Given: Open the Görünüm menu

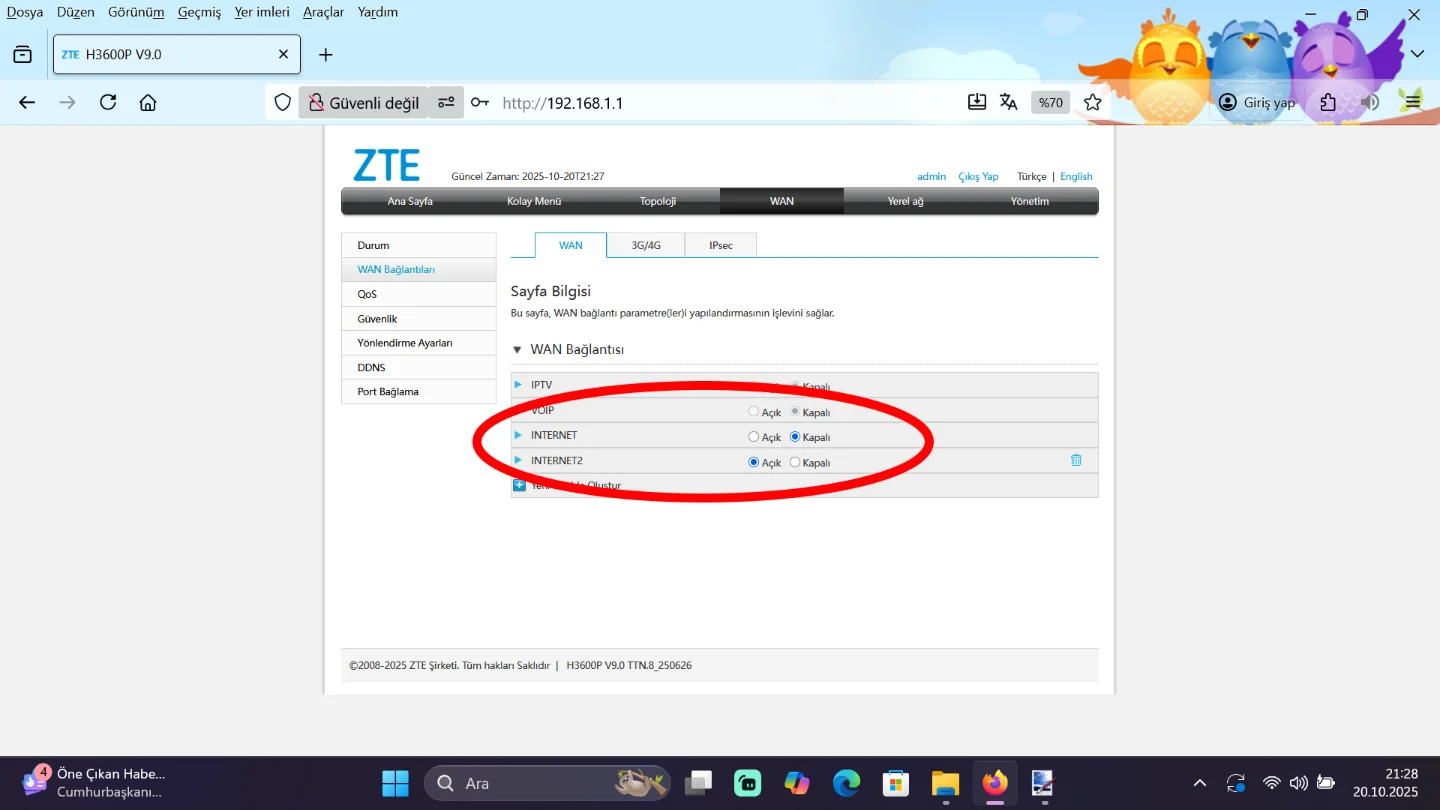Looking at the screenshot, I should (136, 12).
